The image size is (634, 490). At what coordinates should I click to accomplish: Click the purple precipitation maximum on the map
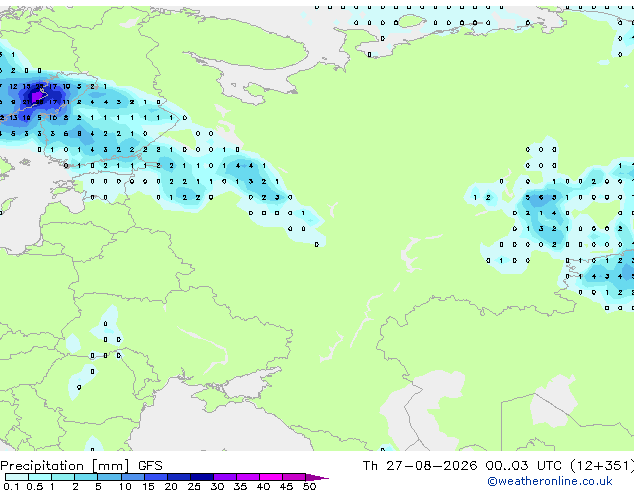(x=37, y=97)
